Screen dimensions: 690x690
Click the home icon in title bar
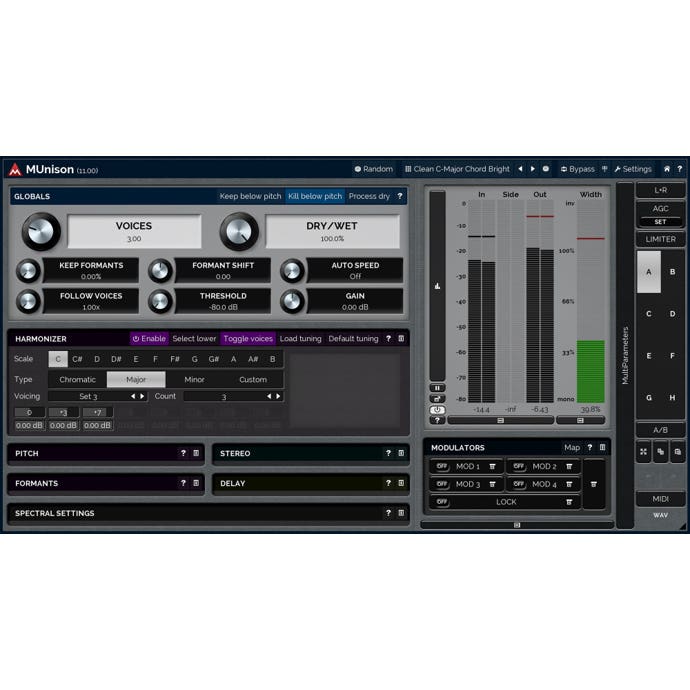667,169
